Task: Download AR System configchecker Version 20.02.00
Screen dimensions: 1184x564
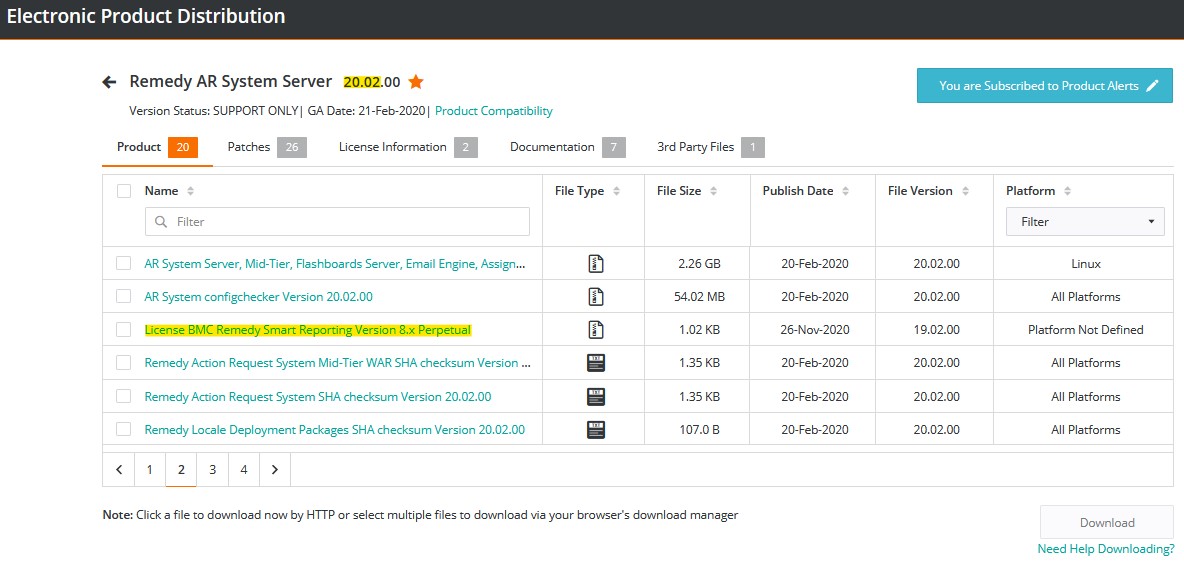Action: coord(258,297)
